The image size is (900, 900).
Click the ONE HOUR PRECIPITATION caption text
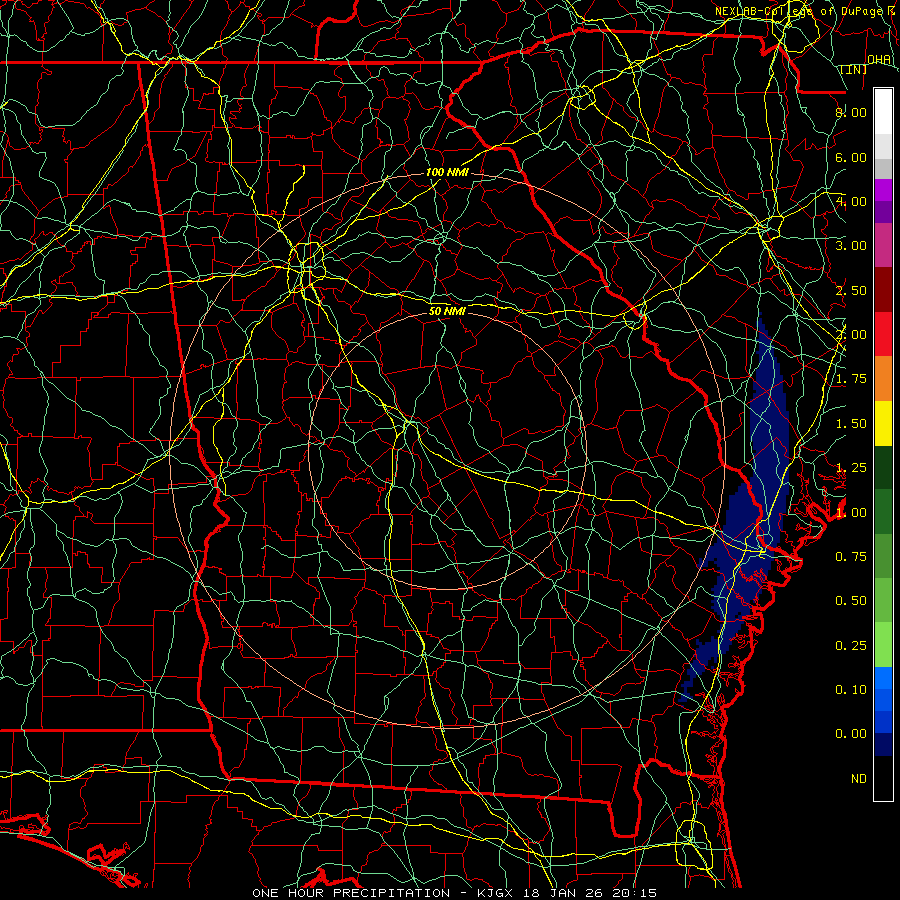pyautogui.click(x=455, y=893)
